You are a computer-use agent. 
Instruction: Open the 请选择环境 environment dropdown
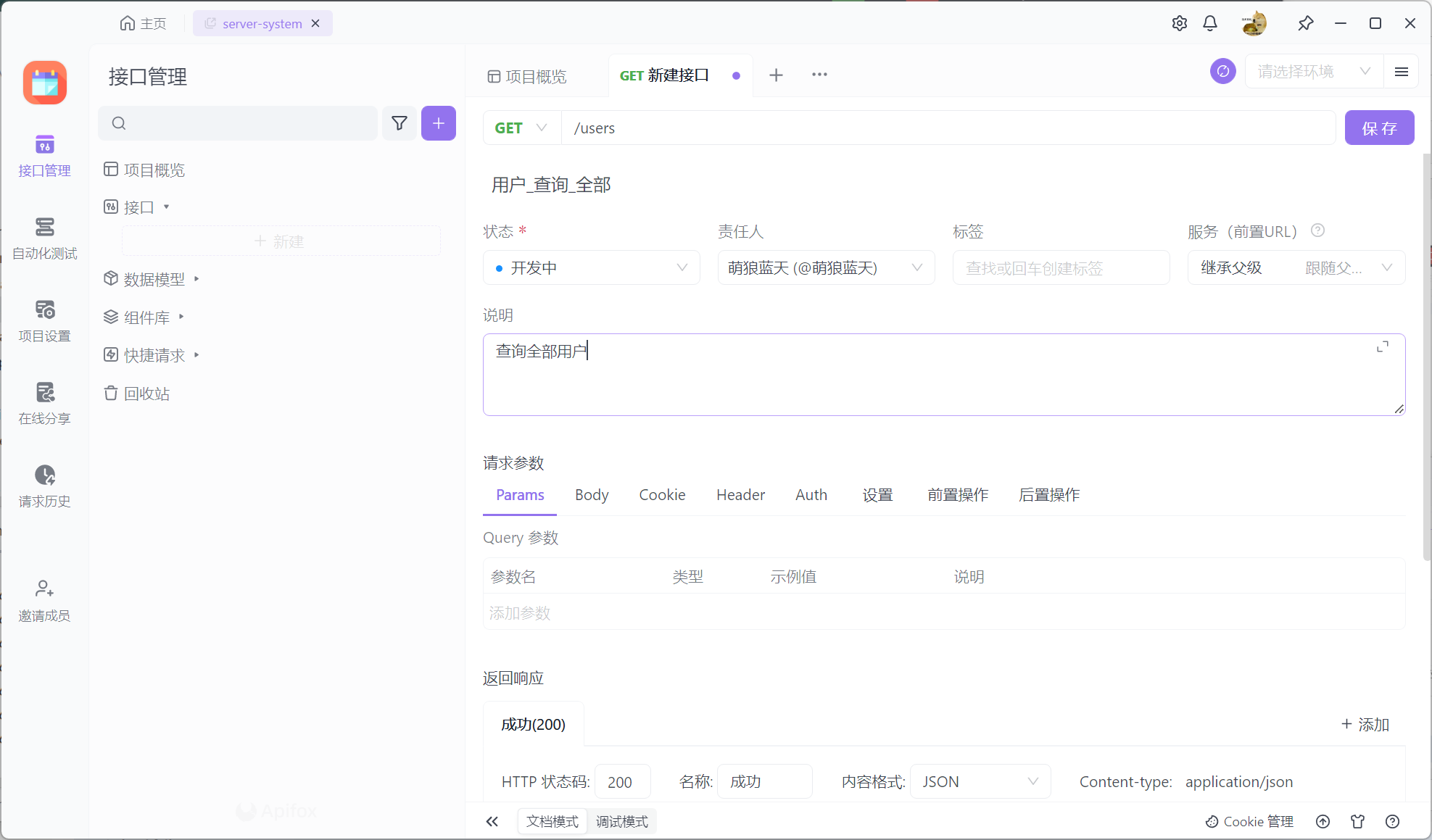point(1314,71)
